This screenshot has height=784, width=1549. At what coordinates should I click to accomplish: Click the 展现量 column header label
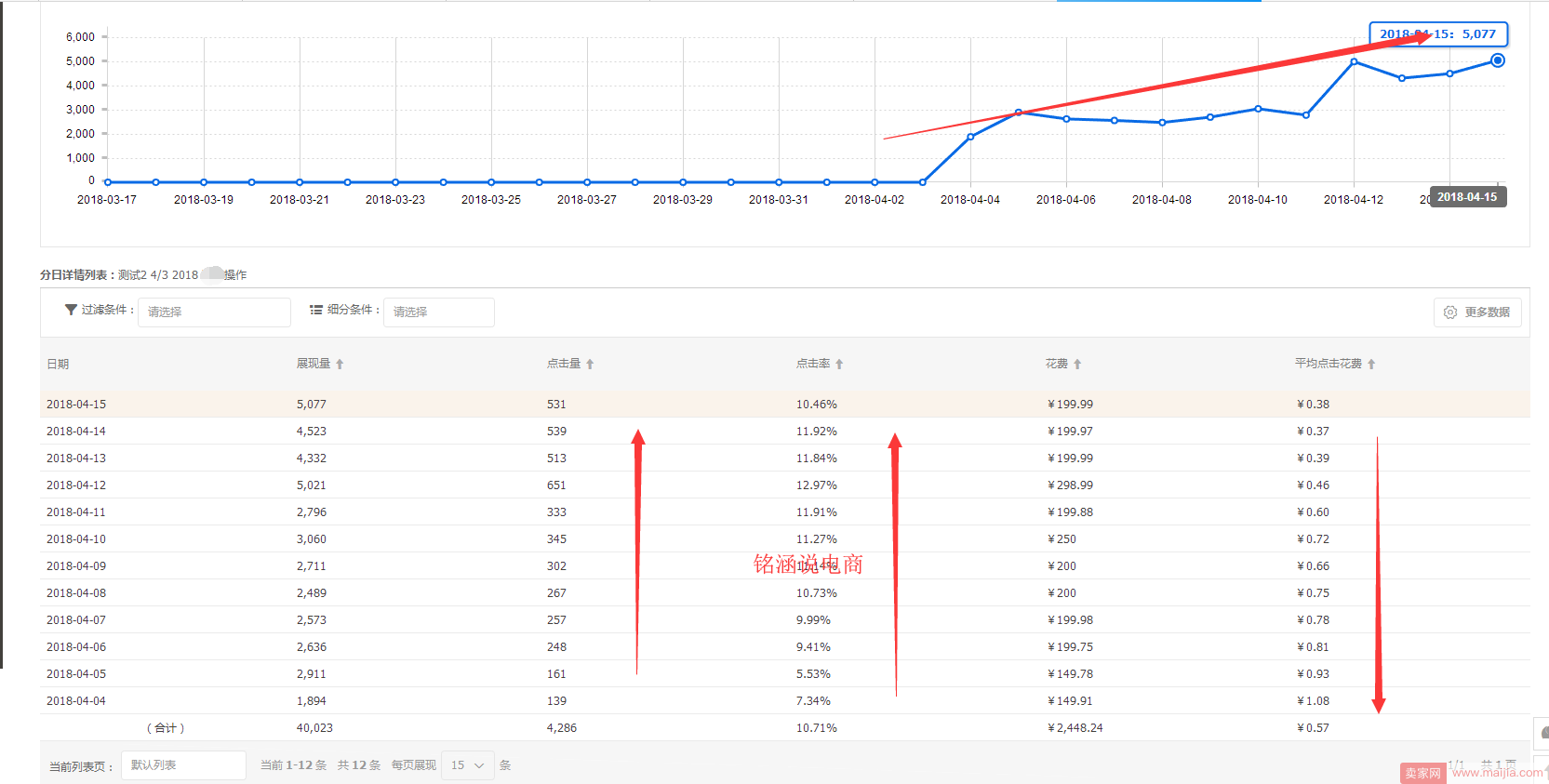314,364
